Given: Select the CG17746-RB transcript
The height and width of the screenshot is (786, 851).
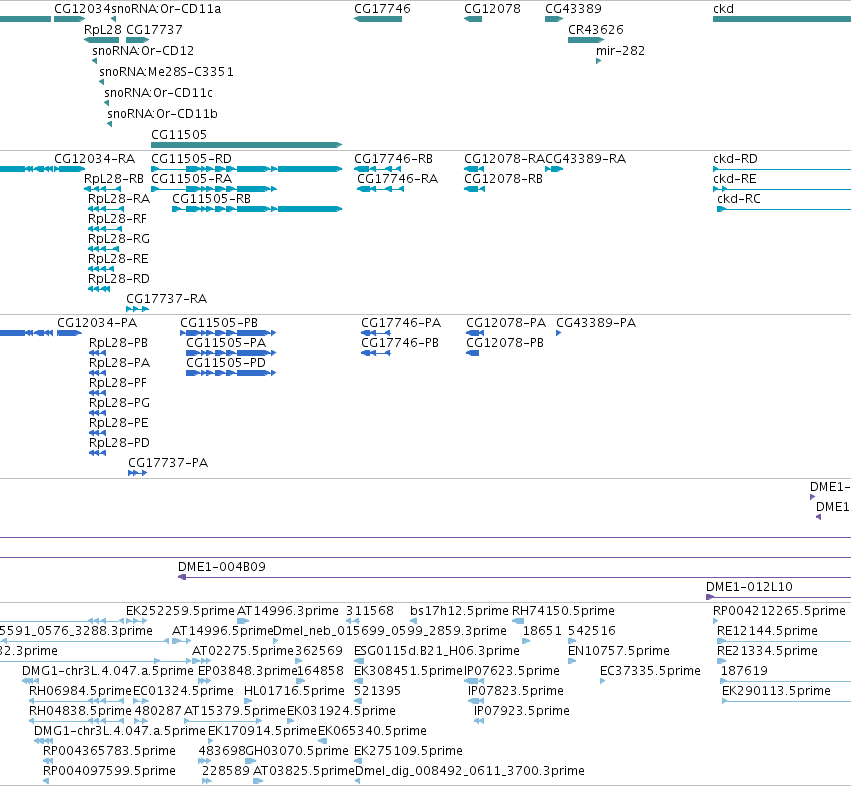Looking at the screenshot, I should tap(378, 169).
